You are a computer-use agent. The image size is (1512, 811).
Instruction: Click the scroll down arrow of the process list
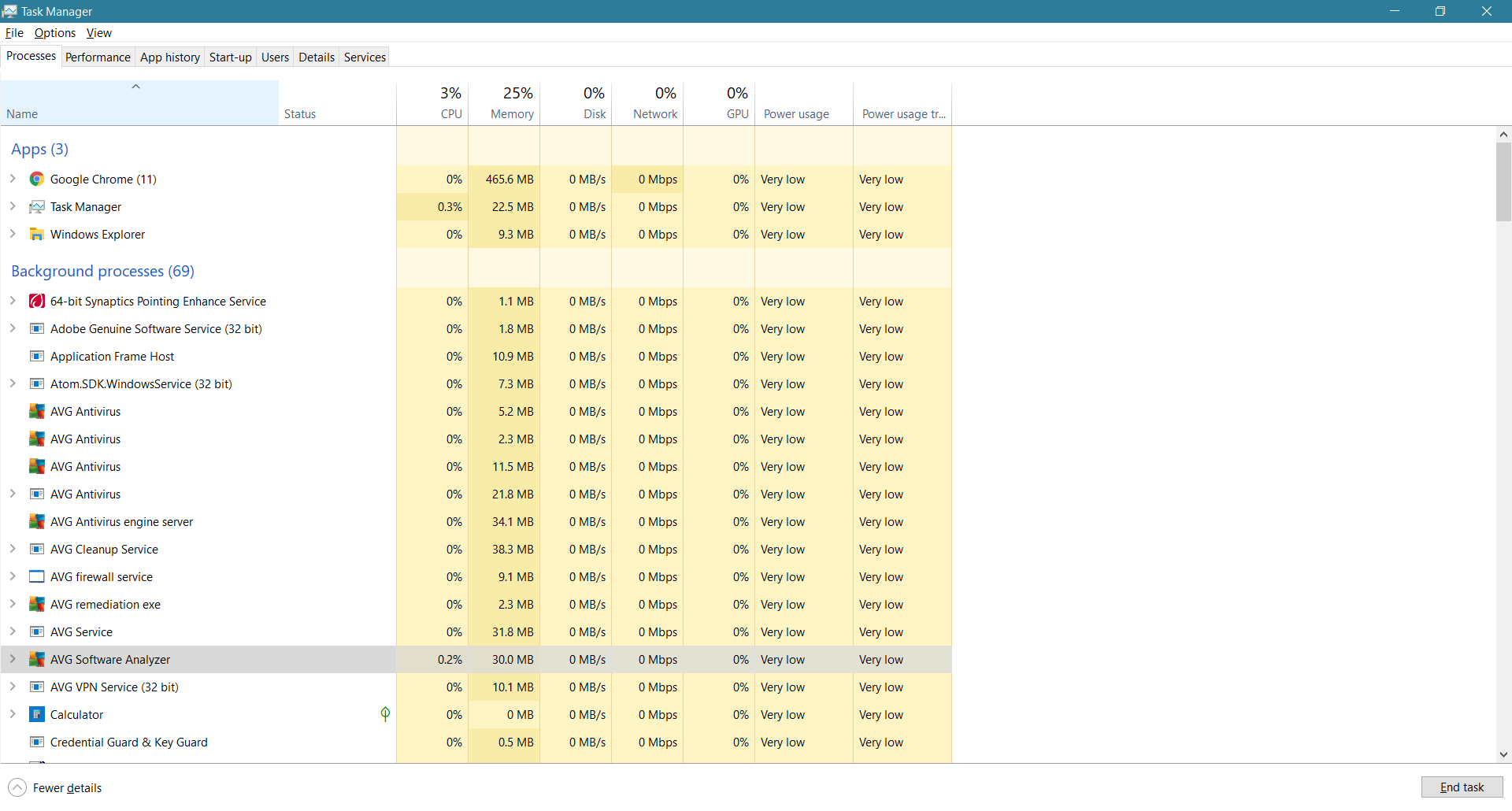coord(1503,754)
